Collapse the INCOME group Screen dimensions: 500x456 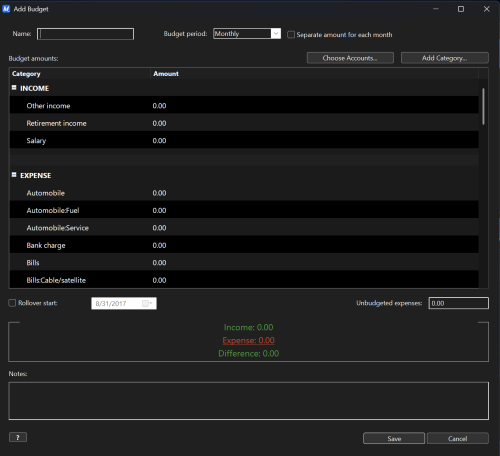(x=14, y=88)
